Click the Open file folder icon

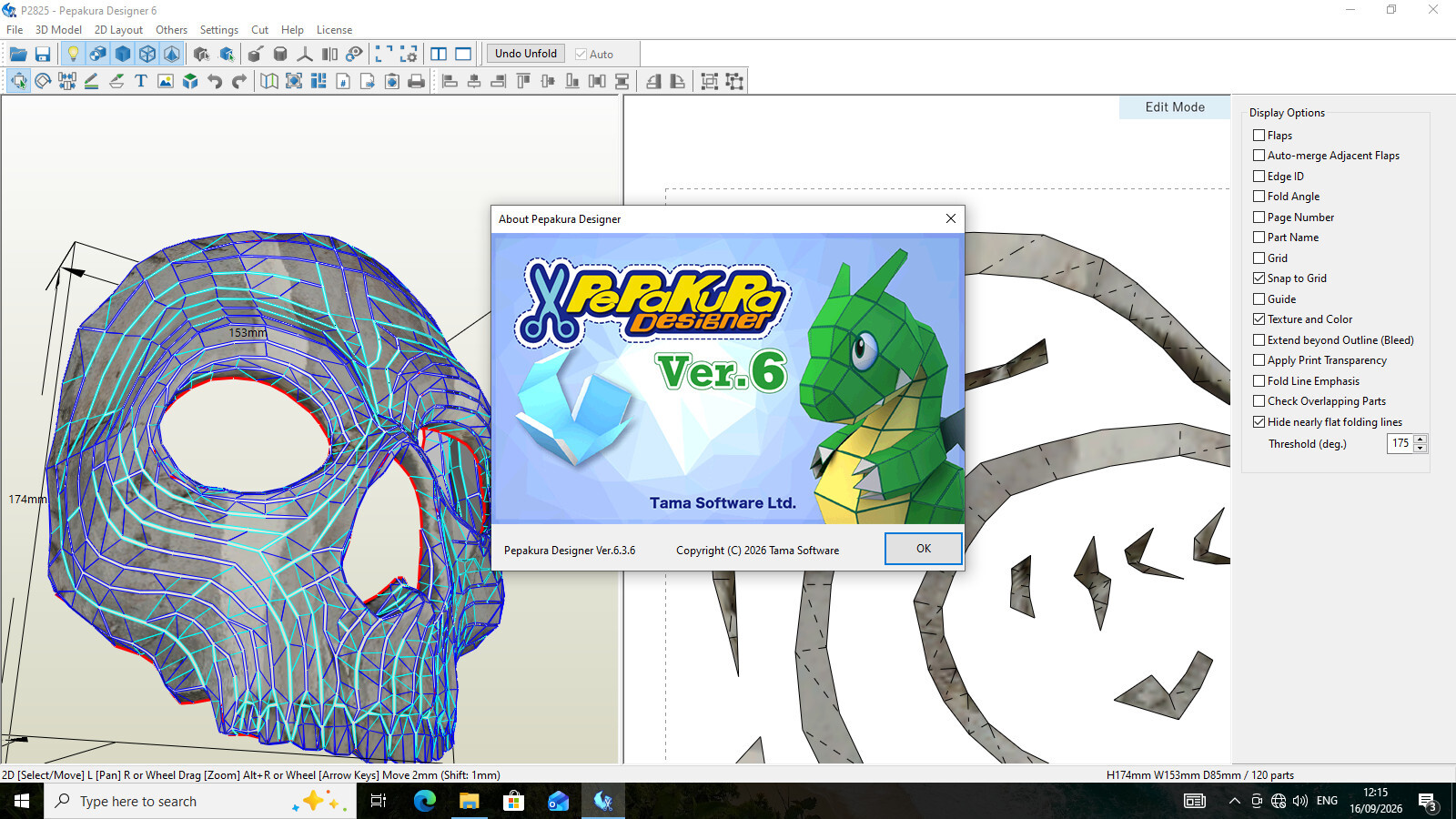click(18, 54)
